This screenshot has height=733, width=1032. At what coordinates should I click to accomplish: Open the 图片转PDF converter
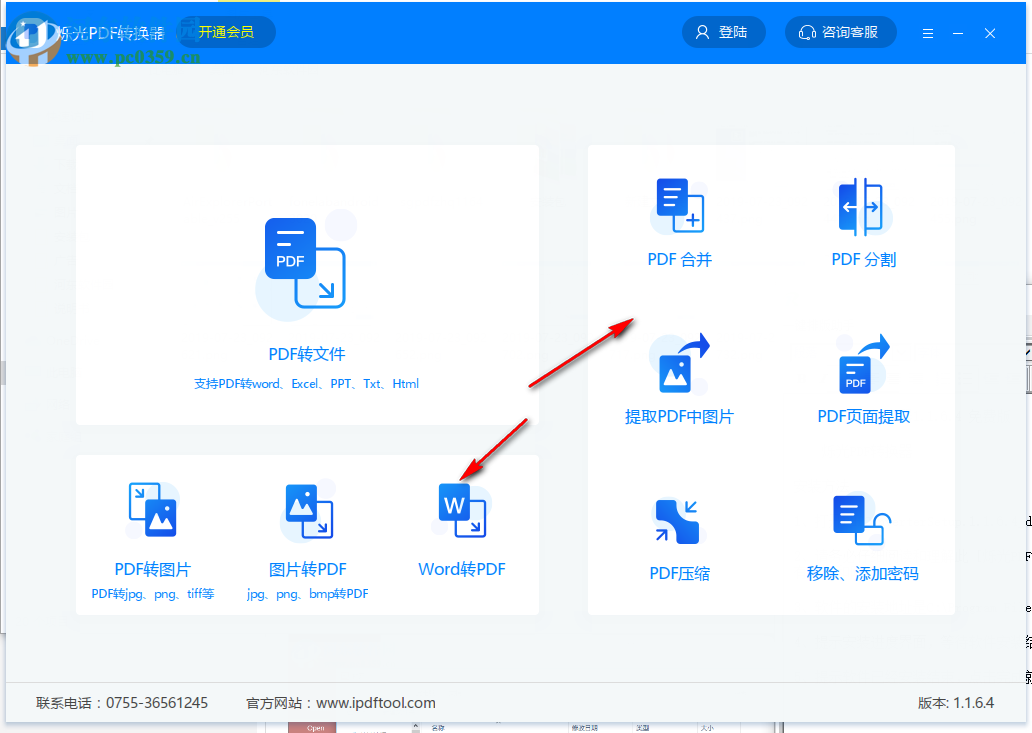coord(307,530)
